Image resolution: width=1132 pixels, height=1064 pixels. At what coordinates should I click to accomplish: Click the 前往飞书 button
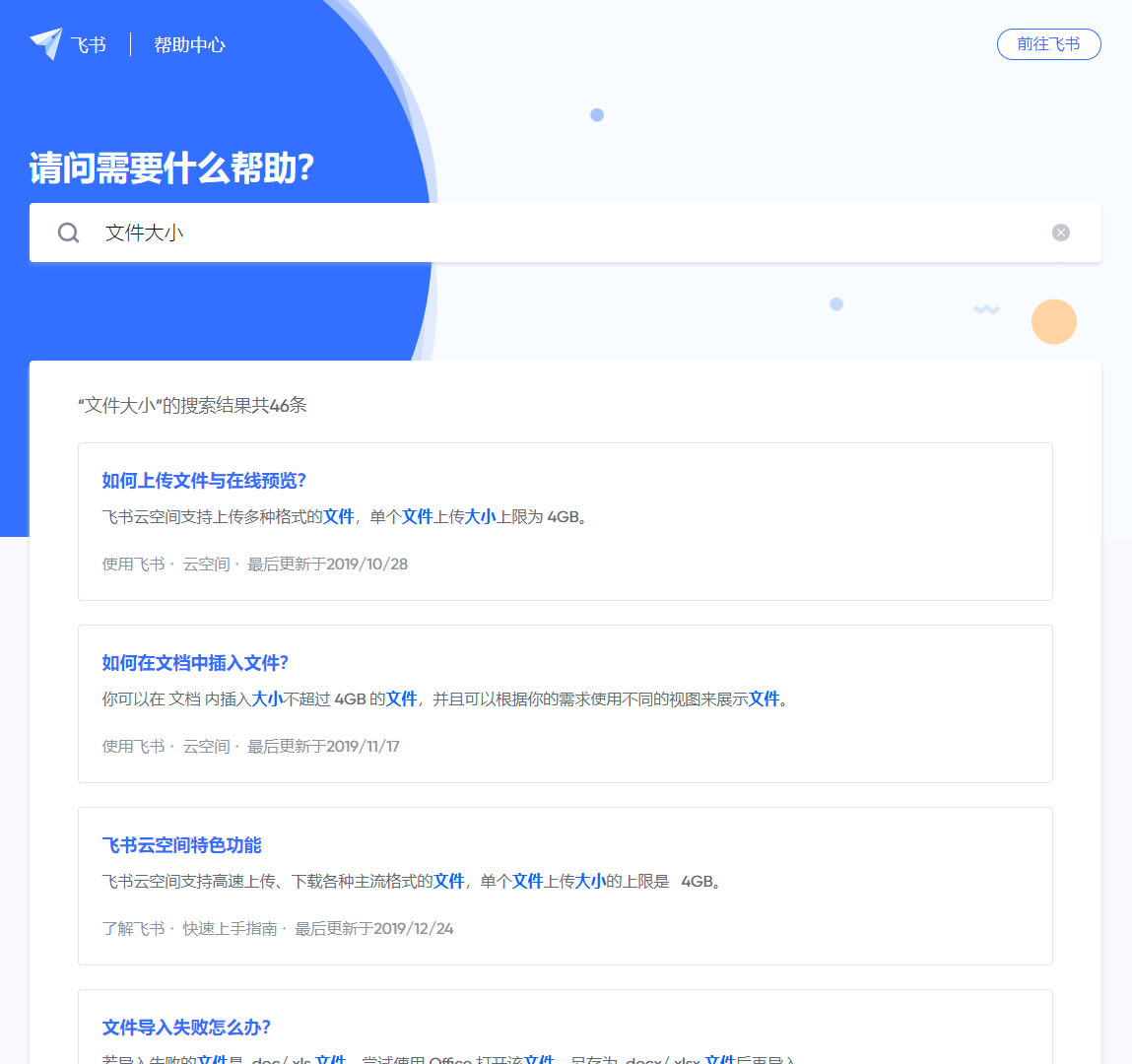1048,44
